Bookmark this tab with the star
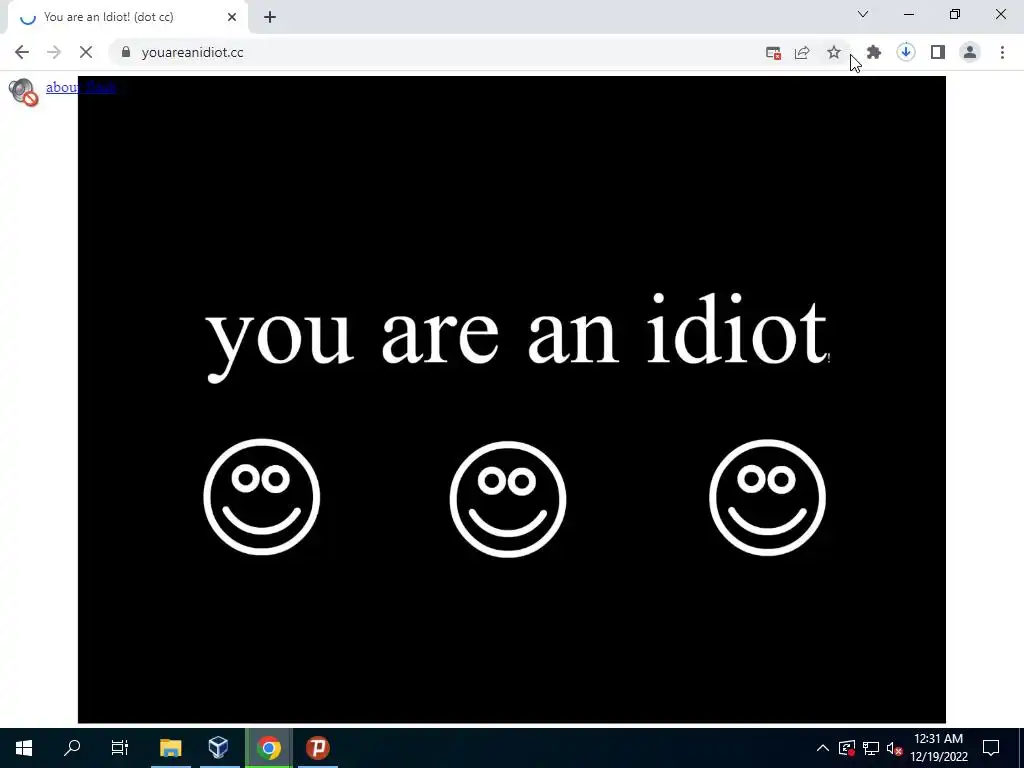The image size is (1024, 768). [833, 52]
